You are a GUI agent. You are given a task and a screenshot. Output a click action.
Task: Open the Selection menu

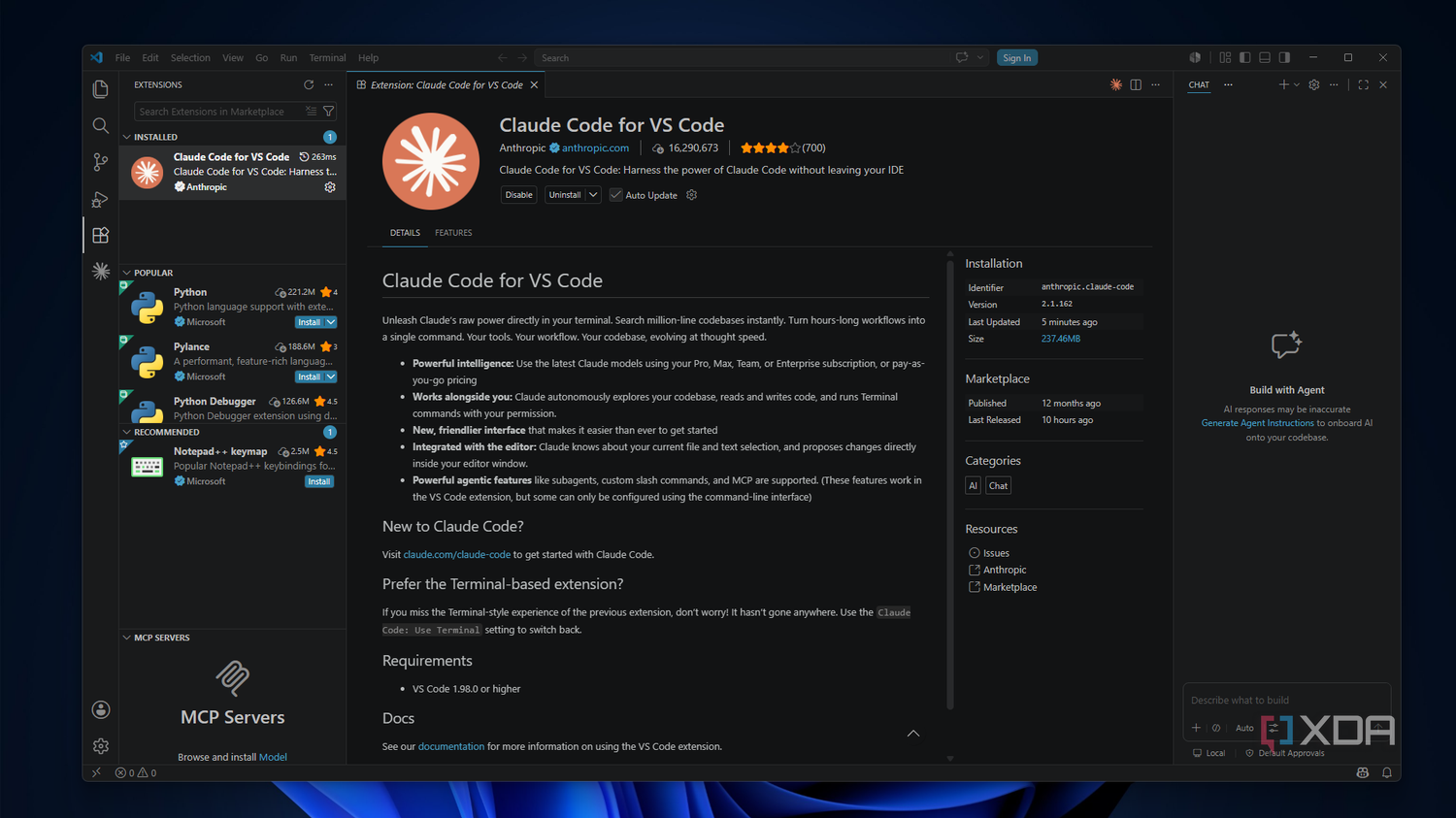[x=190, y=58]
